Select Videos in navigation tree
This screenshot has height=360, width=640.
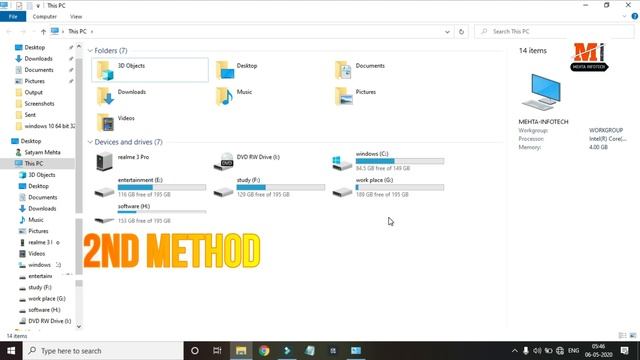(x=36, y=253)
